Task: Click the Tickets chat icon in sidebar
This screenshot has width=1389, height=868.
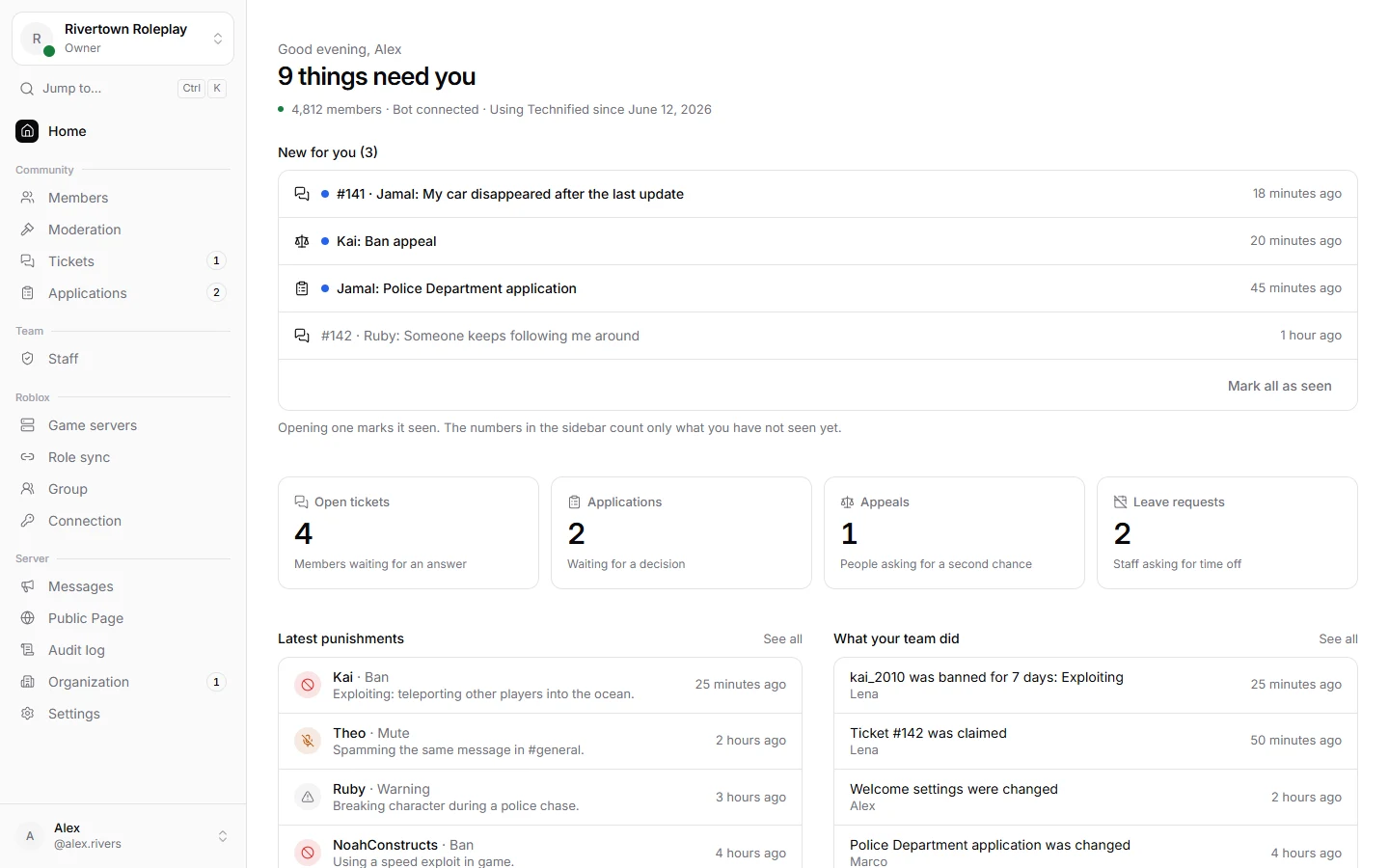Action: click(x=28, y=261)
